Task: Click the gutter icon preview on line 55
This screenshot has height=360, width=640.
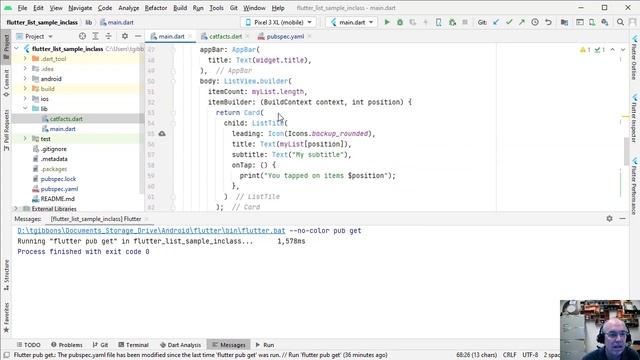Action: pos(162,133)
